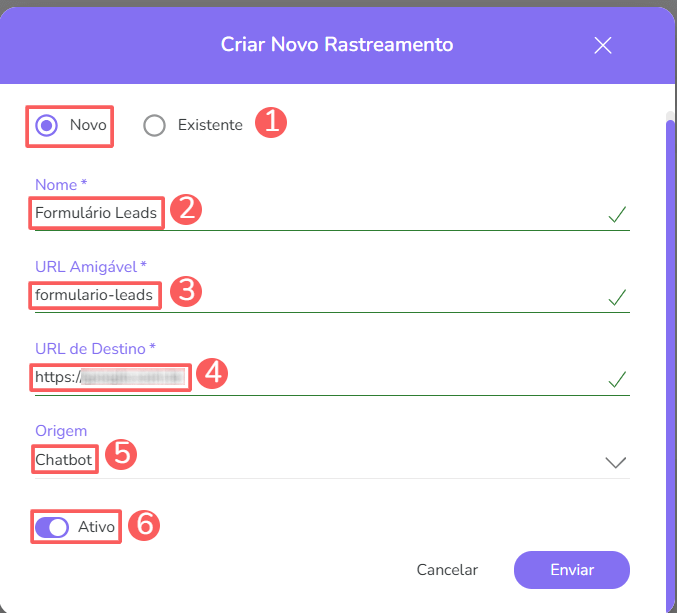Select the Existente radio option
Viewport: 677px width, 613px height.
[x=154, y=125]
